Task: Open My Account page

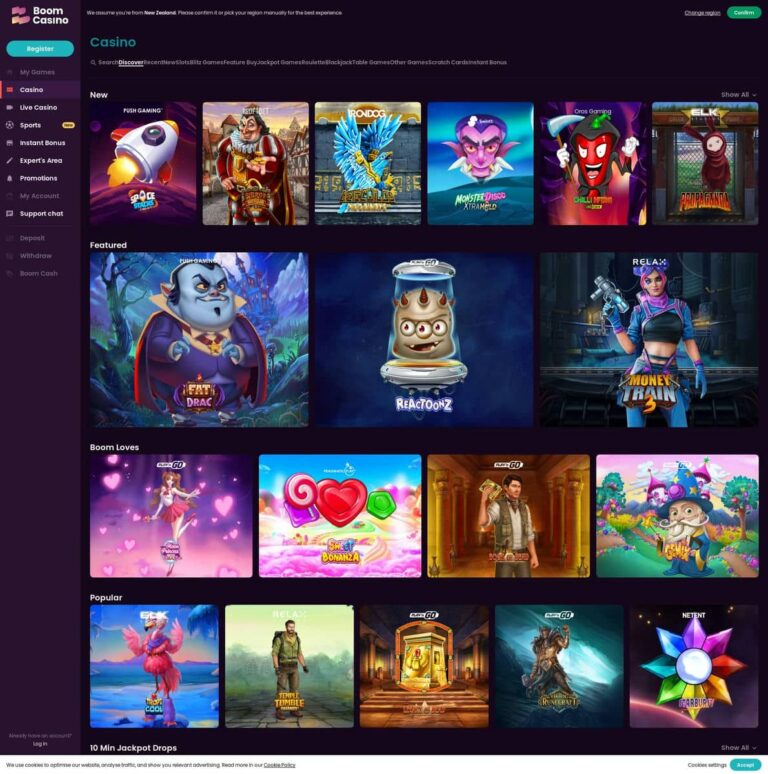Action: tap(39, 196)
